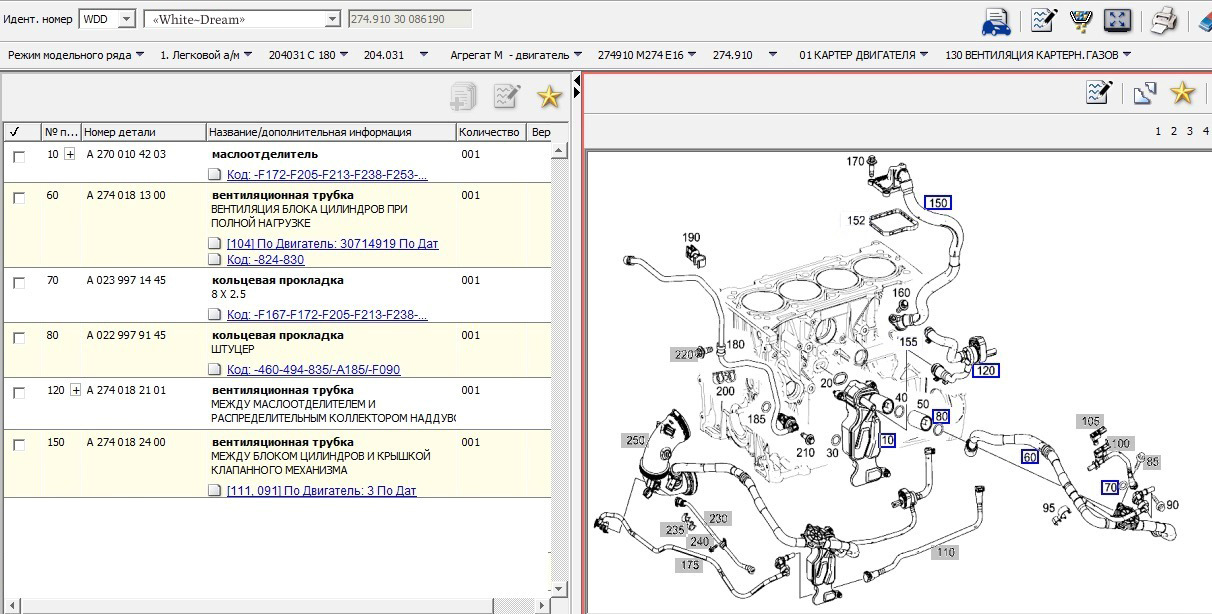Open the vehicle data card icon
Viewport: 1212px width, 614px height.
pyautogui.click(x=996, y=20)
